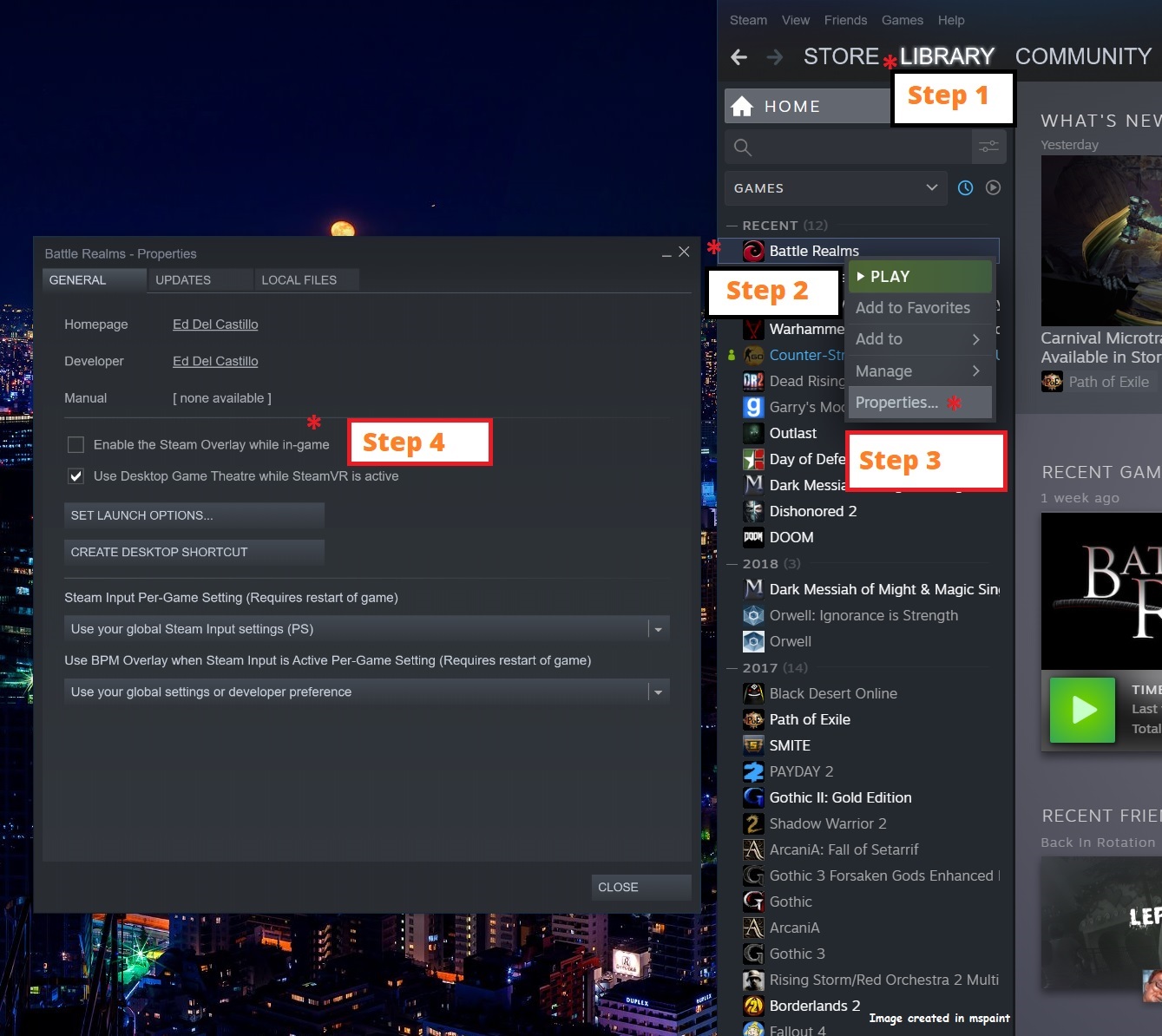Open the Homepage Ed Del Castillo link

pyautogui.click(x=215, y=325)
